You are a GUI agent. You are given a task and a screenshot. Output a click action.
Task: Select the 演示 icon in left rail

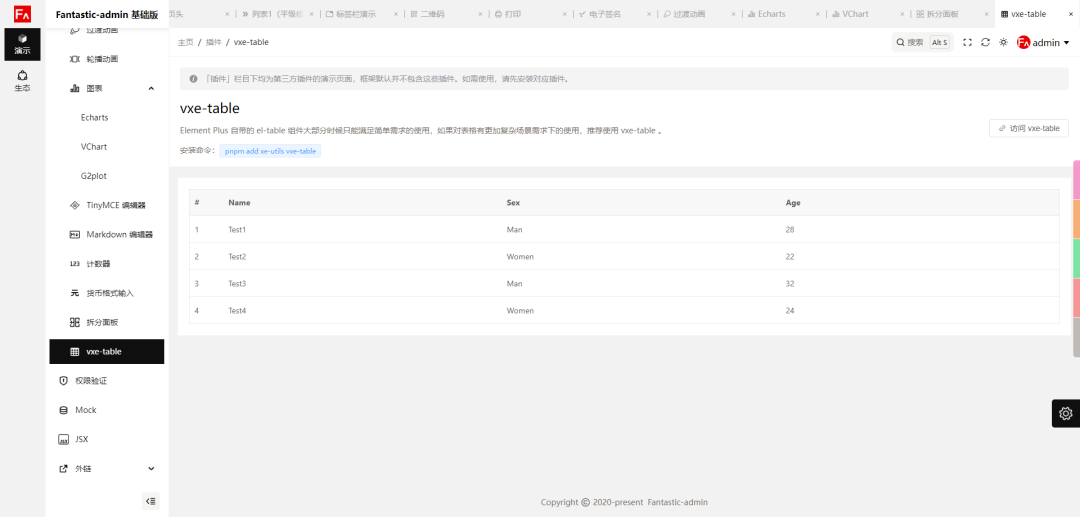[22, 44]
